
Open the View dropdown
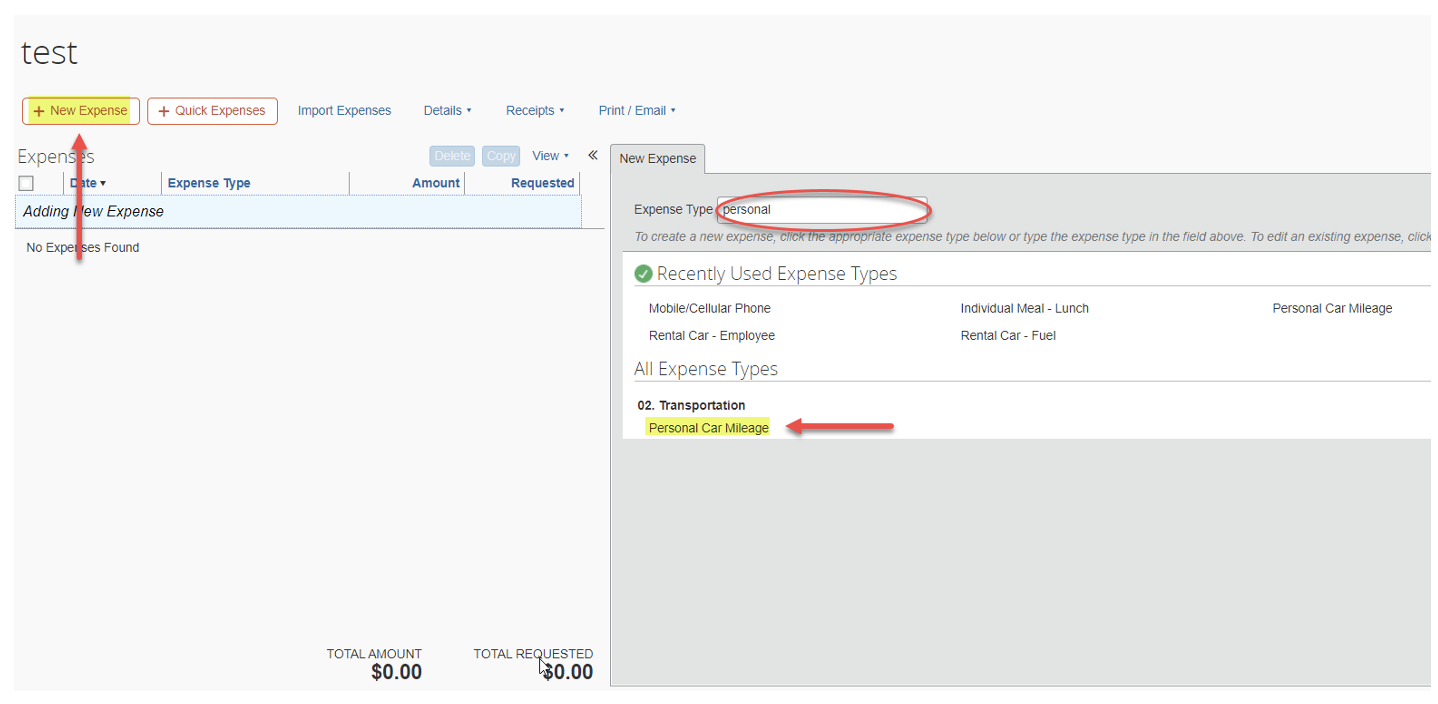(x=550, y=156)
